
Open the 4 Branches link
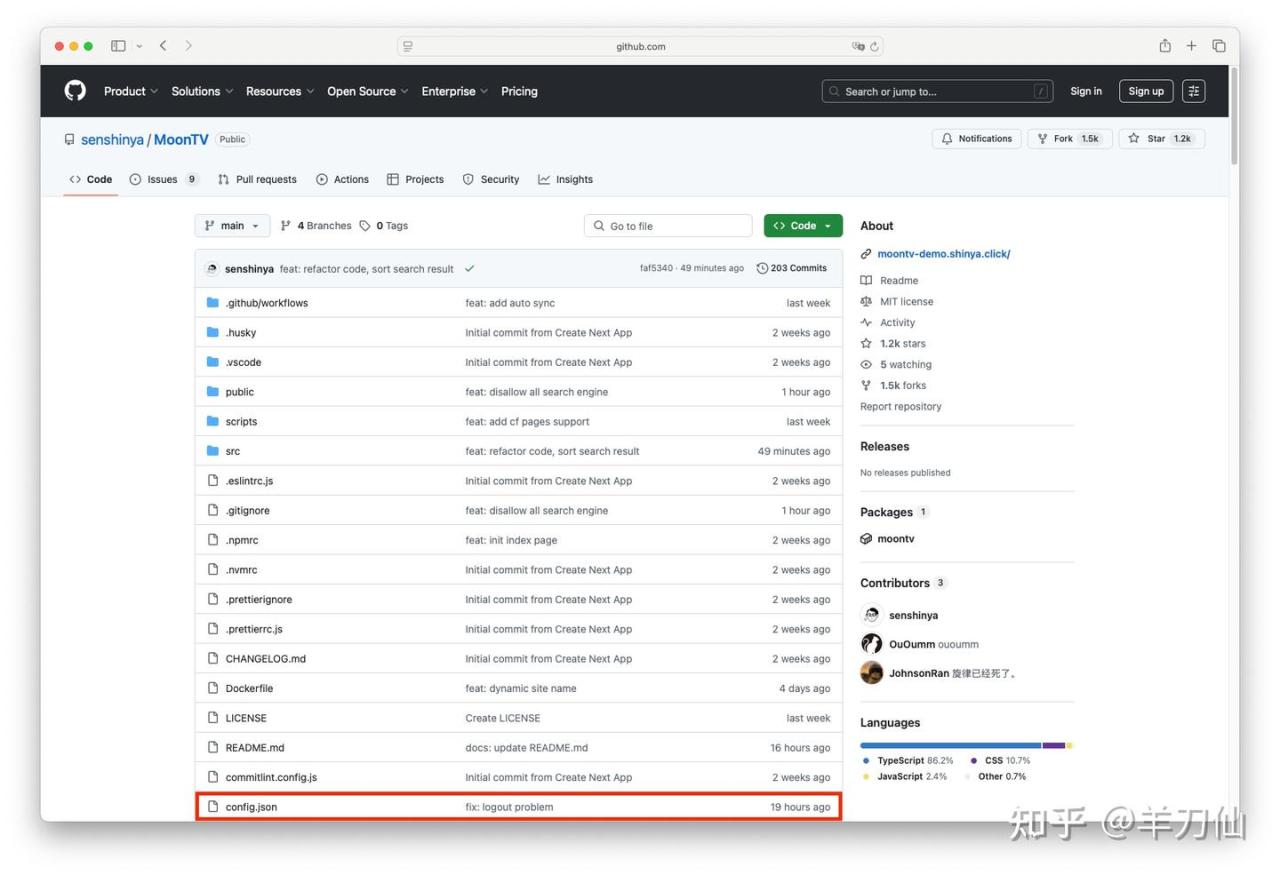(x=316, y=226)
